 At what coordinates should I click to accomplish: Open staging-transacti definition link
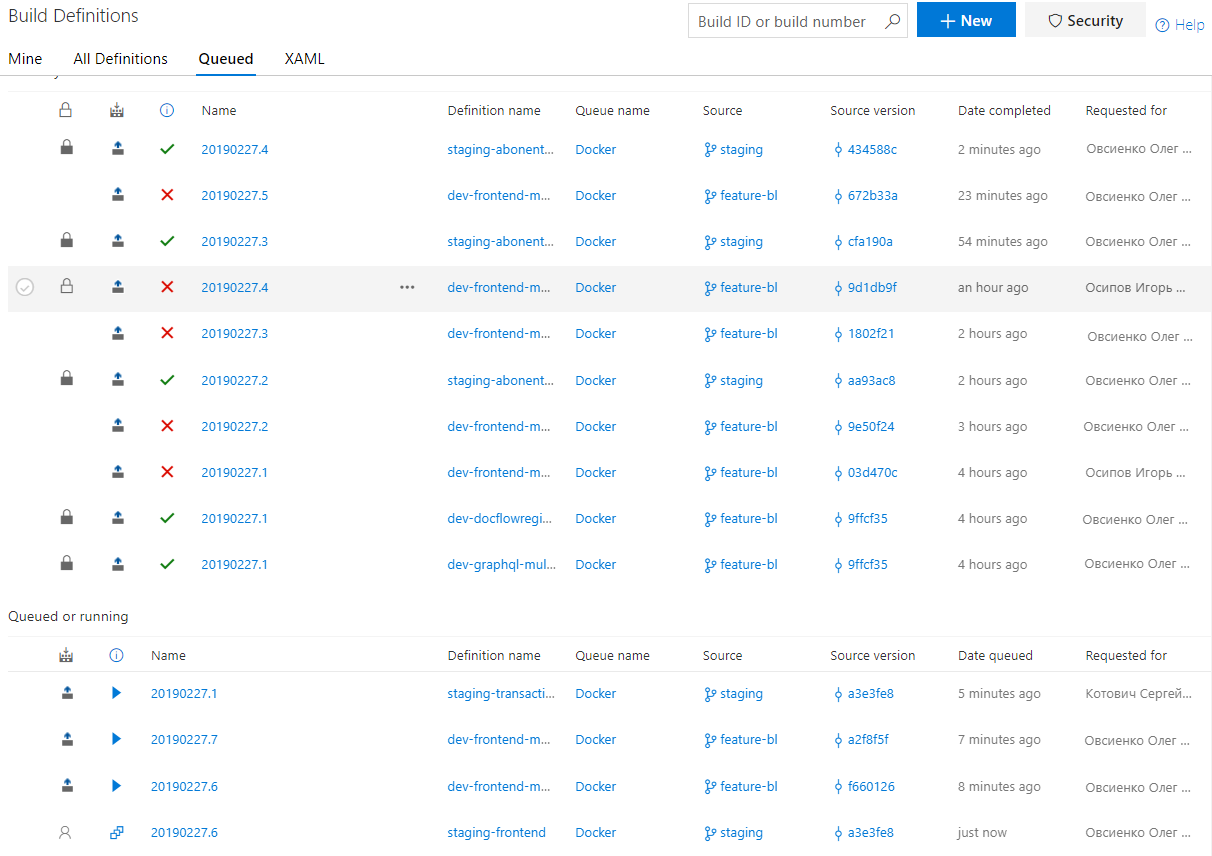(x=499, y=693)
